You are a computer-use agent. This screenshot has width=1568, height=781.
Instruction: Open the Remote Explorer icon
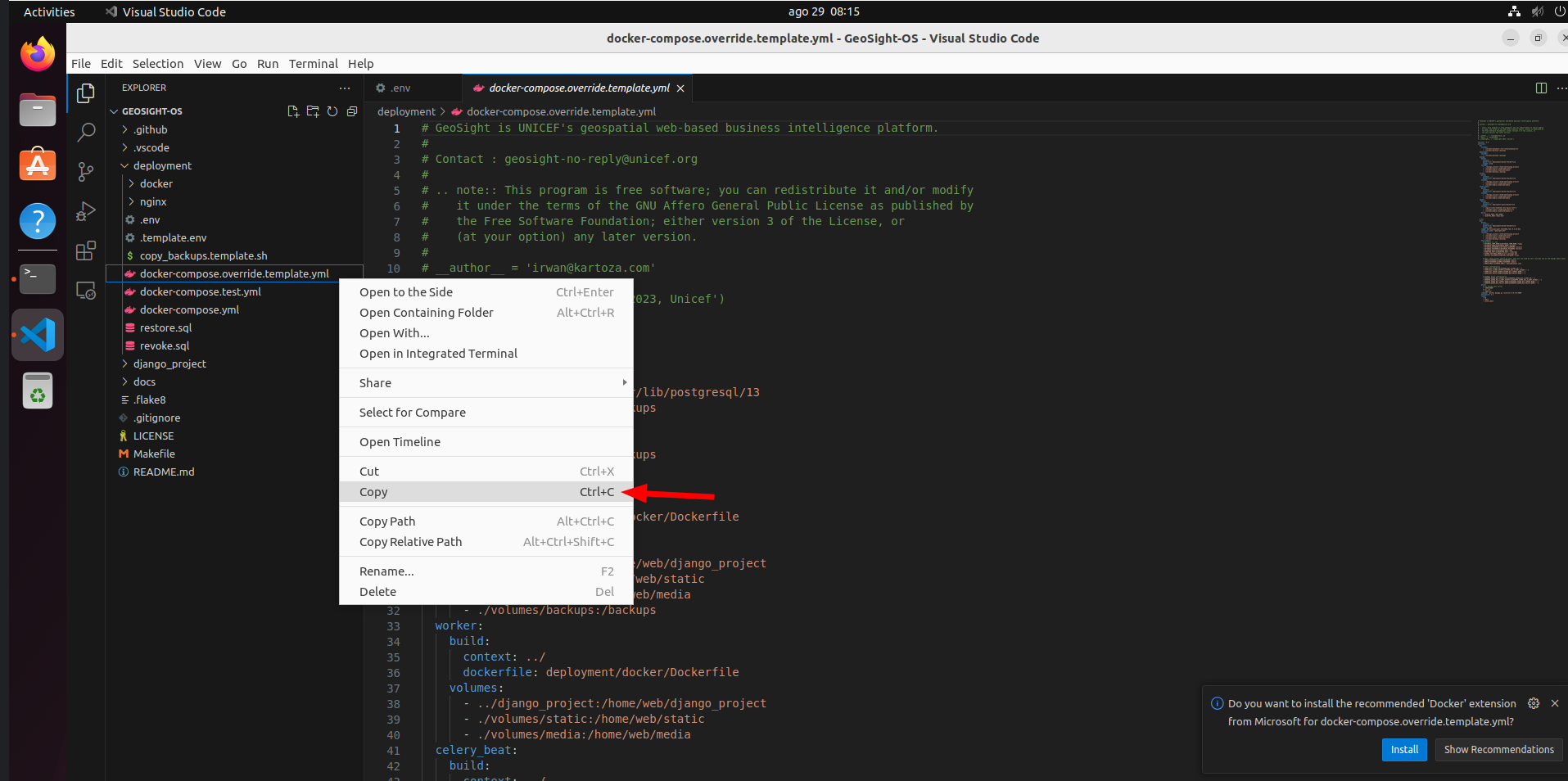coord(86,290)
